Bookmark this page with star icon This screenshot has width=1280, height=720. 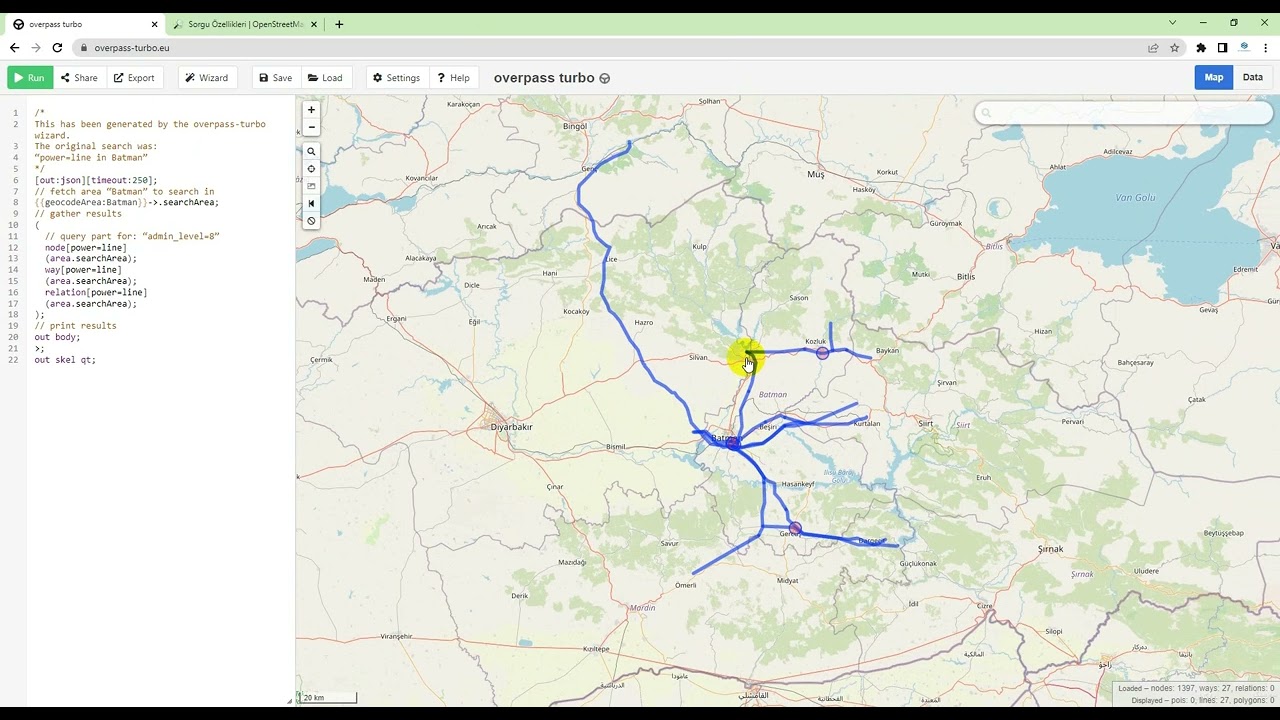tap(1175, 47)
